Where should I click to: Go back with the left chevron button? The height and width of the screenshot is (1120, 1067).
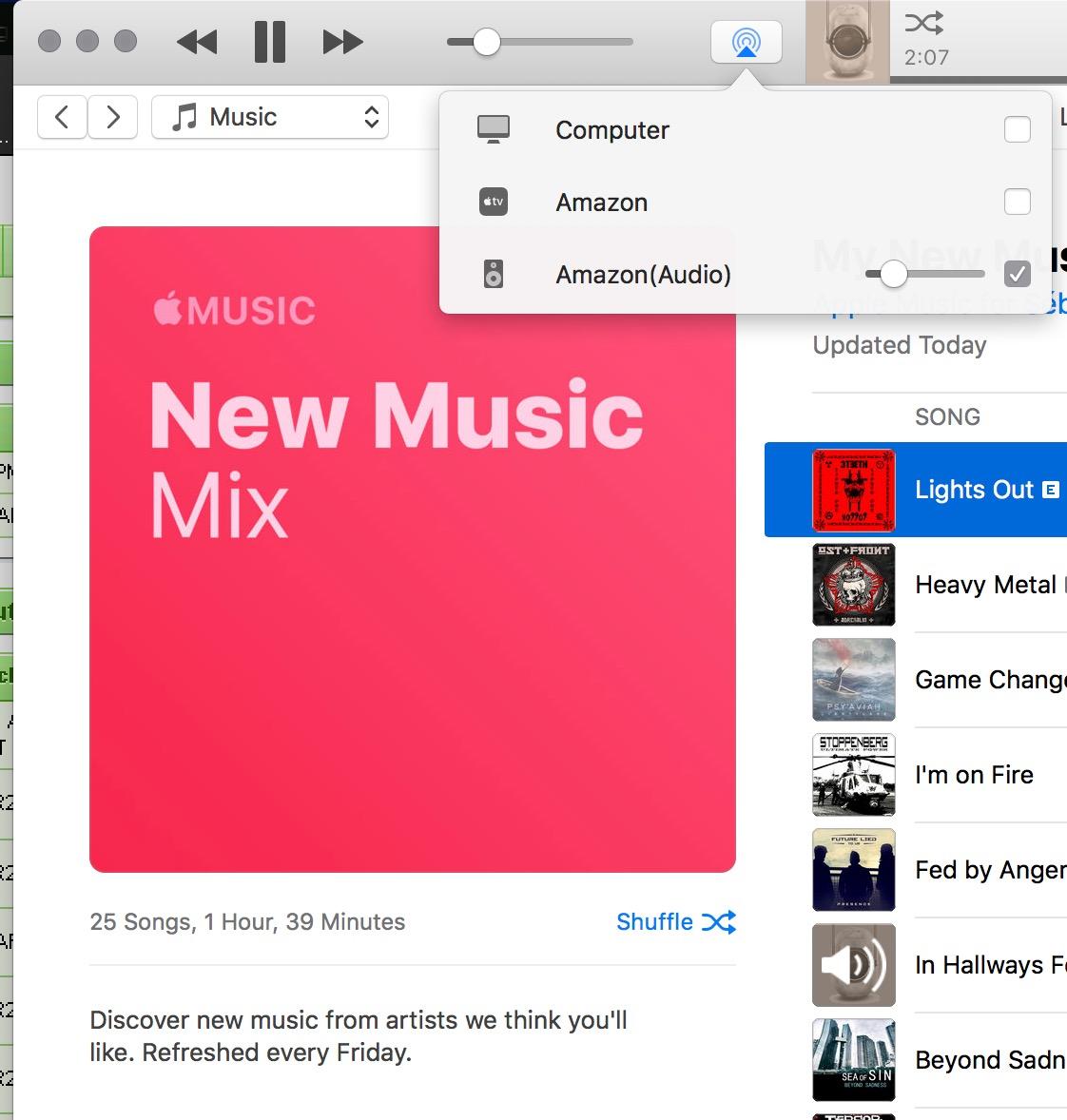pos(62,116)
